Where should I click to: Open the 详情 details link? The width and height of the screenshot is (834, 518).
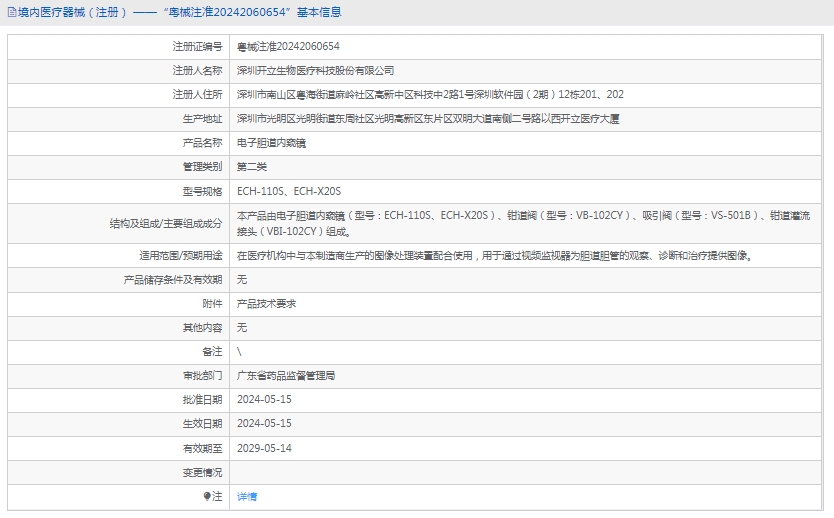(246, 496)
